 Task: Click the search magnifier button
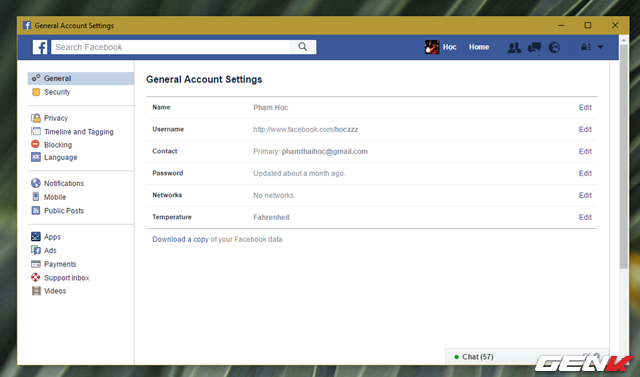[302, 47]
